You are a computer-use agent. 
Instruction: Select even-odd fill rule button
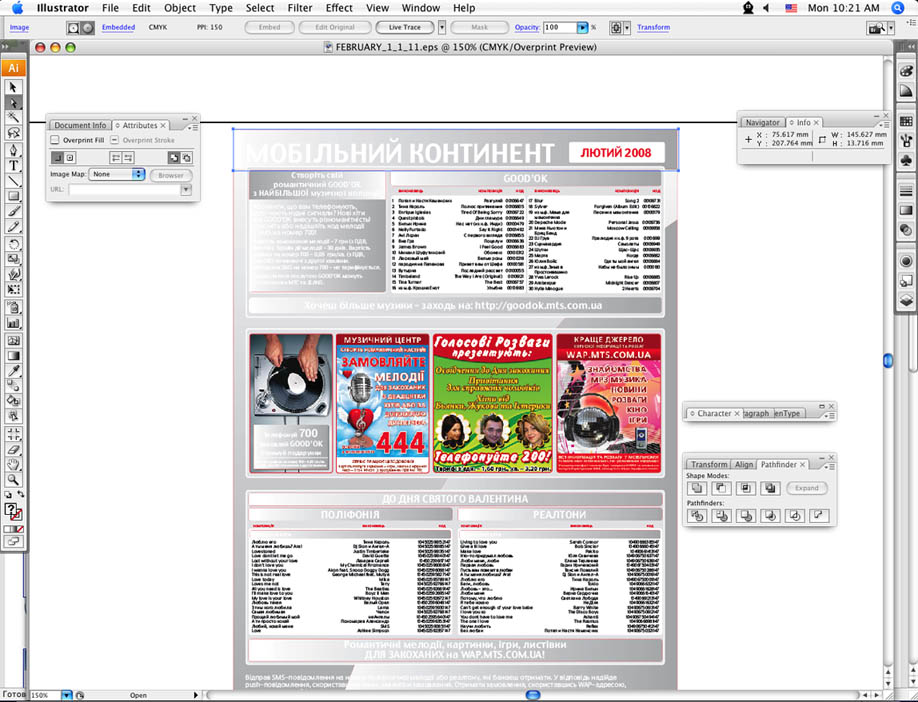click(186, 157)
